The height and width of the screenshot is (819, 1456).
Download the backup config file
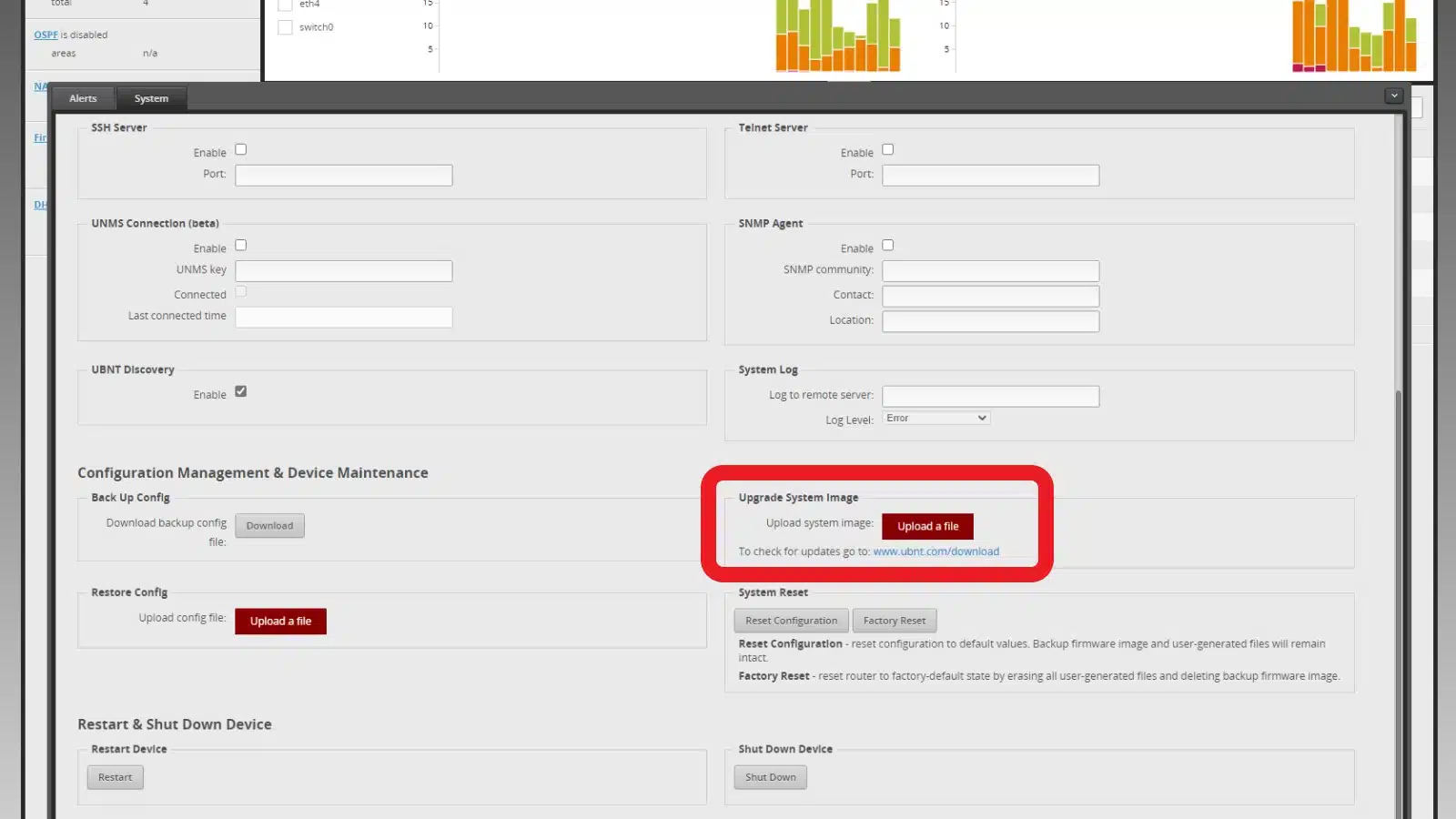coord(269,525)
